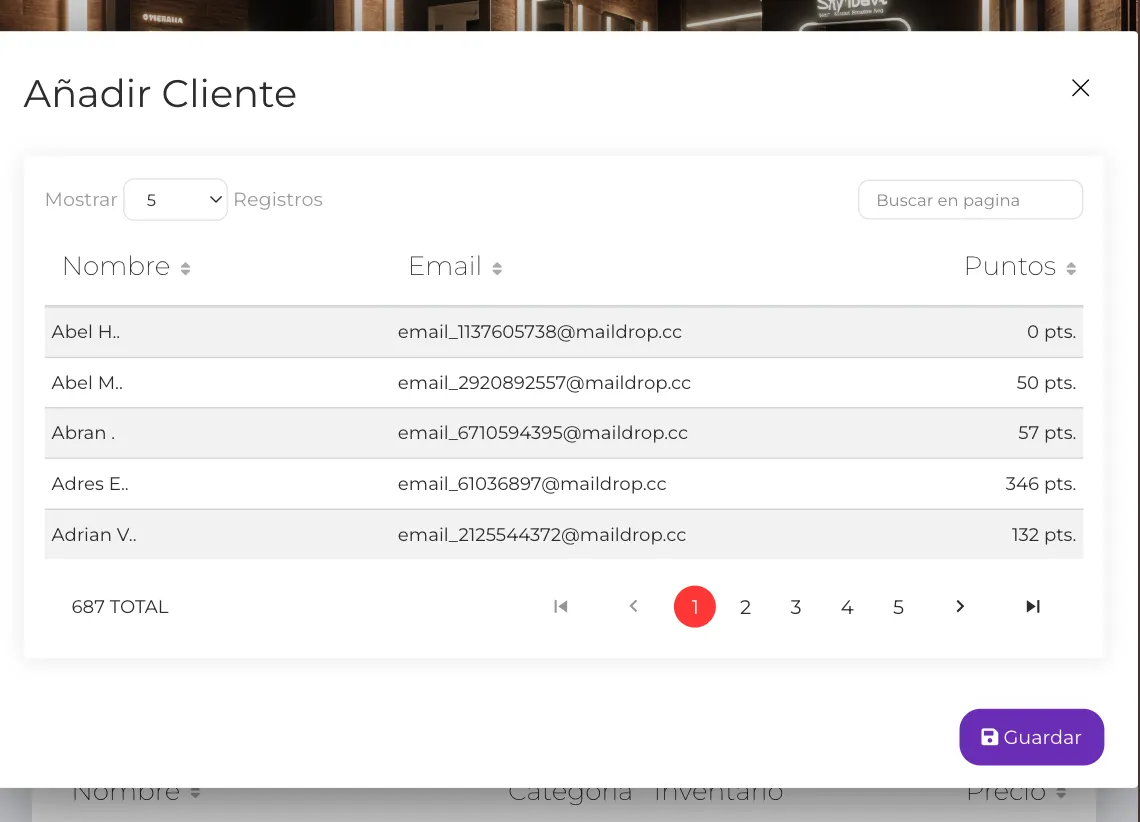
Task: Go to page 2
Action: point(745,606)
